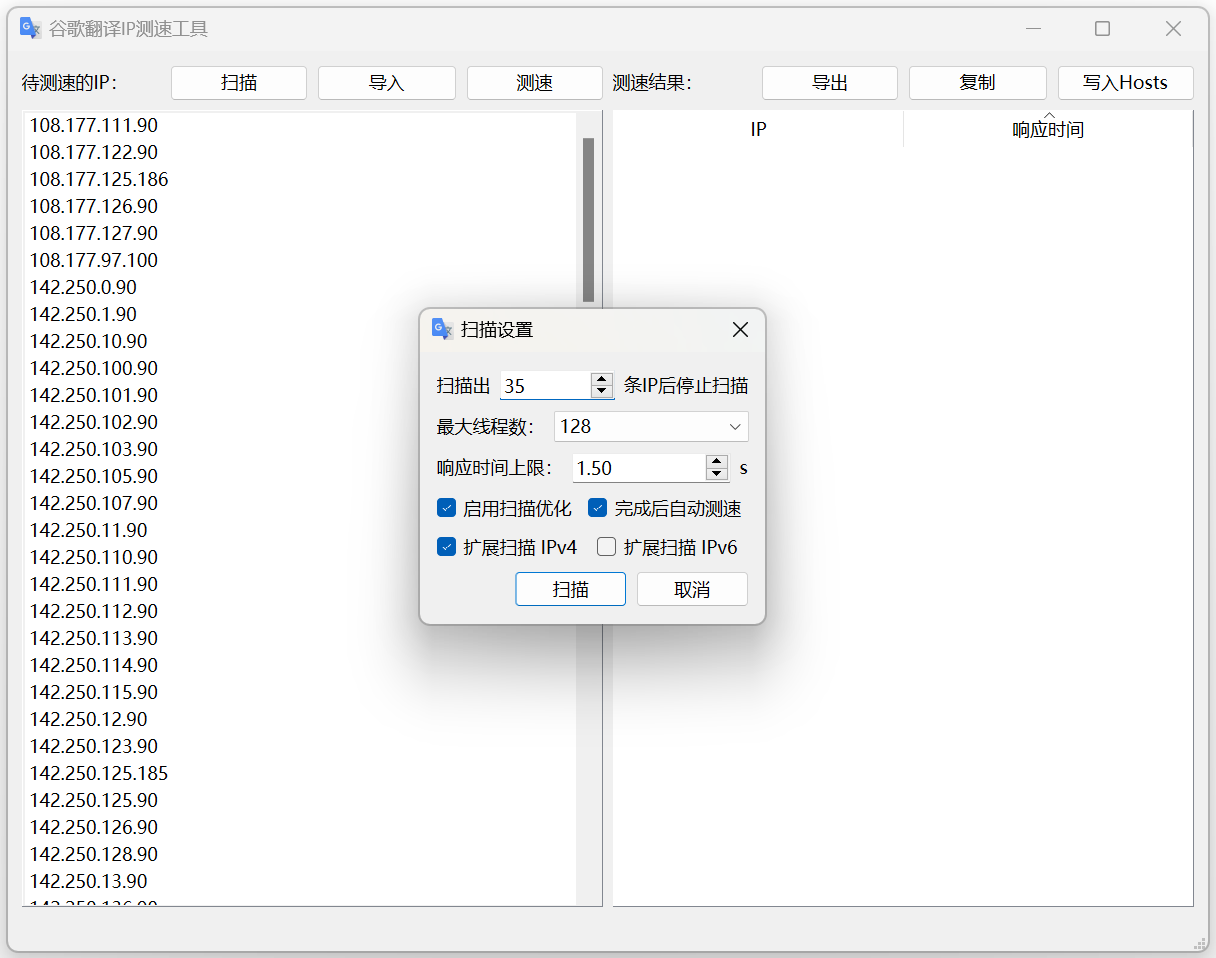Select IP 142.250.105.90 in the list

tap(94, 476)
